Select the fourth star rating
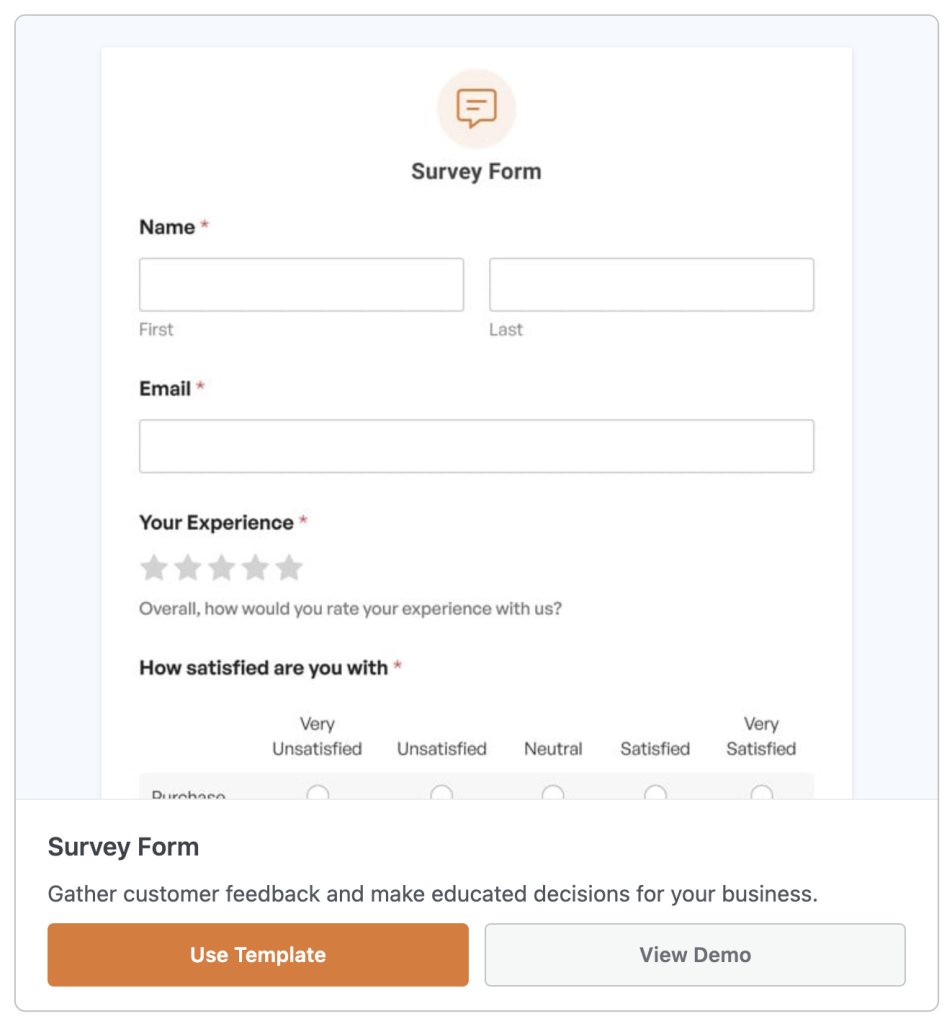952x1024 pixels. 255,567
